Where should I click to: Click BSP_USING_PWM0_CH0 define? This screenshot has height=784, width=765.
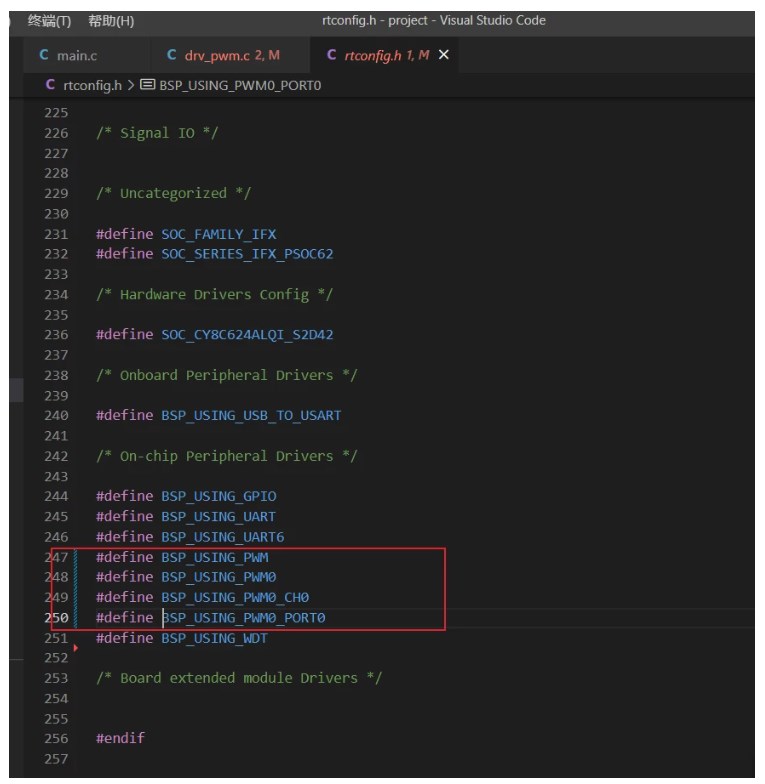(x=235, y=598)
